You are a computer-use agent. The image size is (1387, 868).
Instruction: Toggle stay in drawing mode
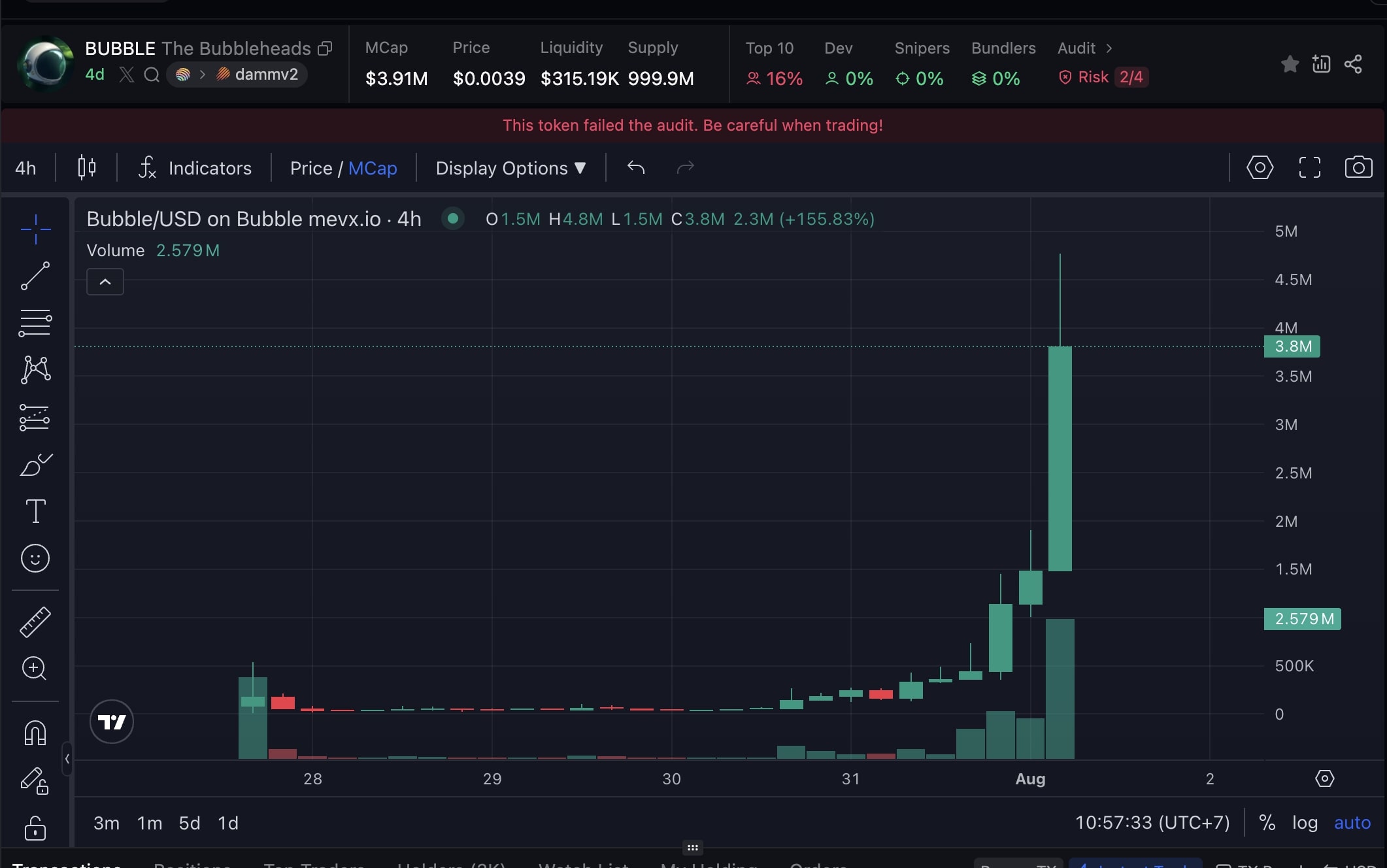(x=35, y=780)
